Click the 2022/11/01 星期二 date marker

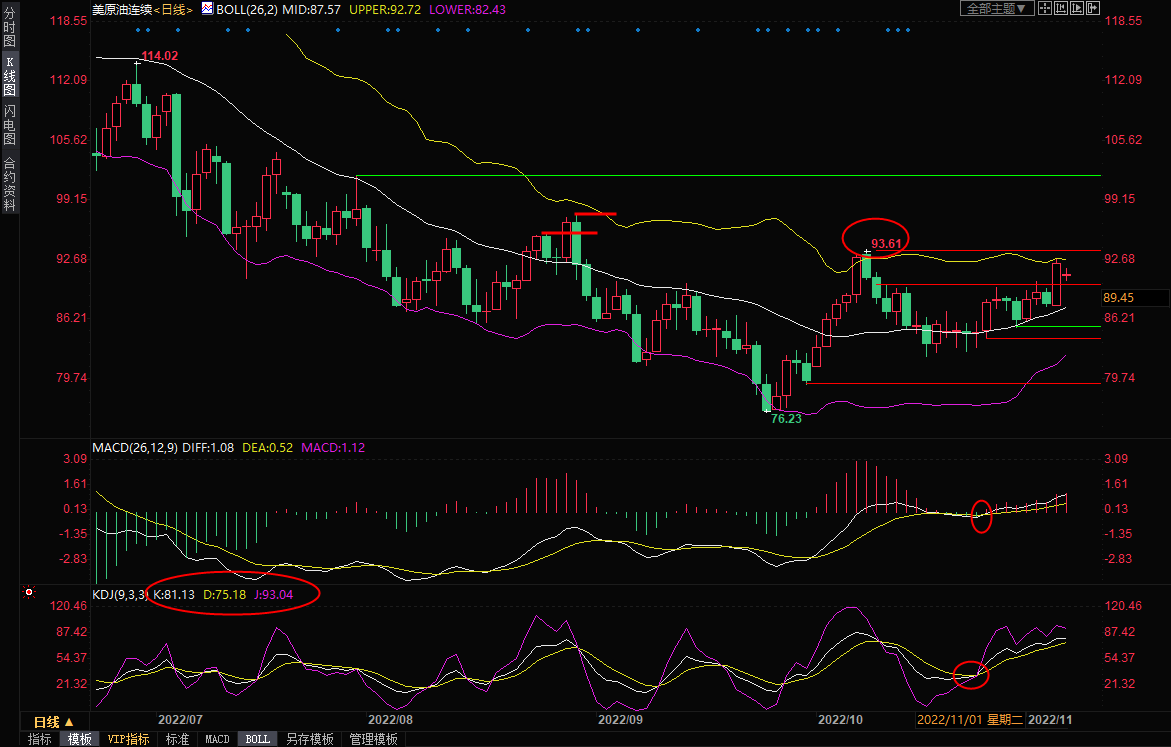(x=968, y=719)
